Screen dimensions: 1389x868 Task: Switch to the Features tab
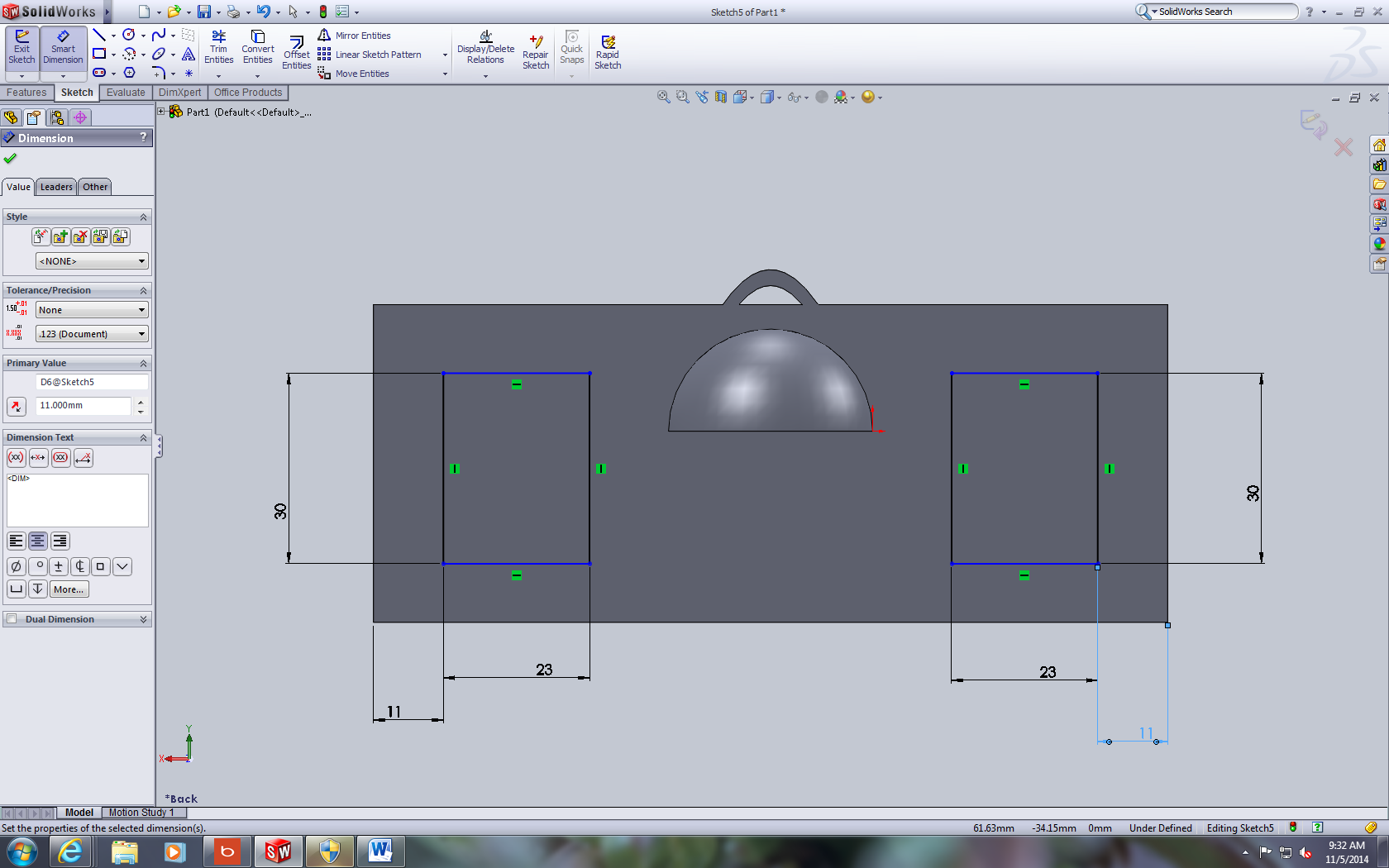tap(26, 93)
